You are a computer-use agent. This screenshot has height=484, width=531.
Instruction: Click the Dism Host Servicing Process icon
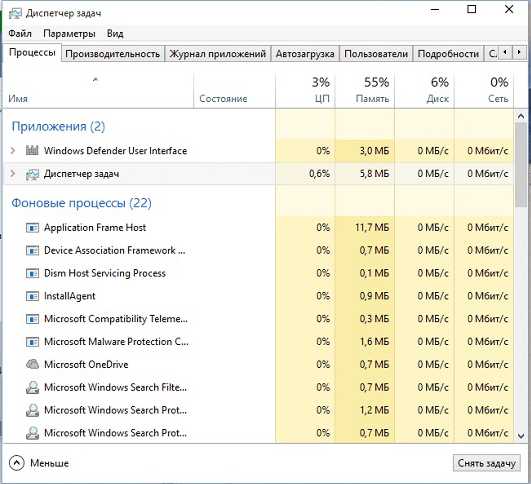coord(32,273)
